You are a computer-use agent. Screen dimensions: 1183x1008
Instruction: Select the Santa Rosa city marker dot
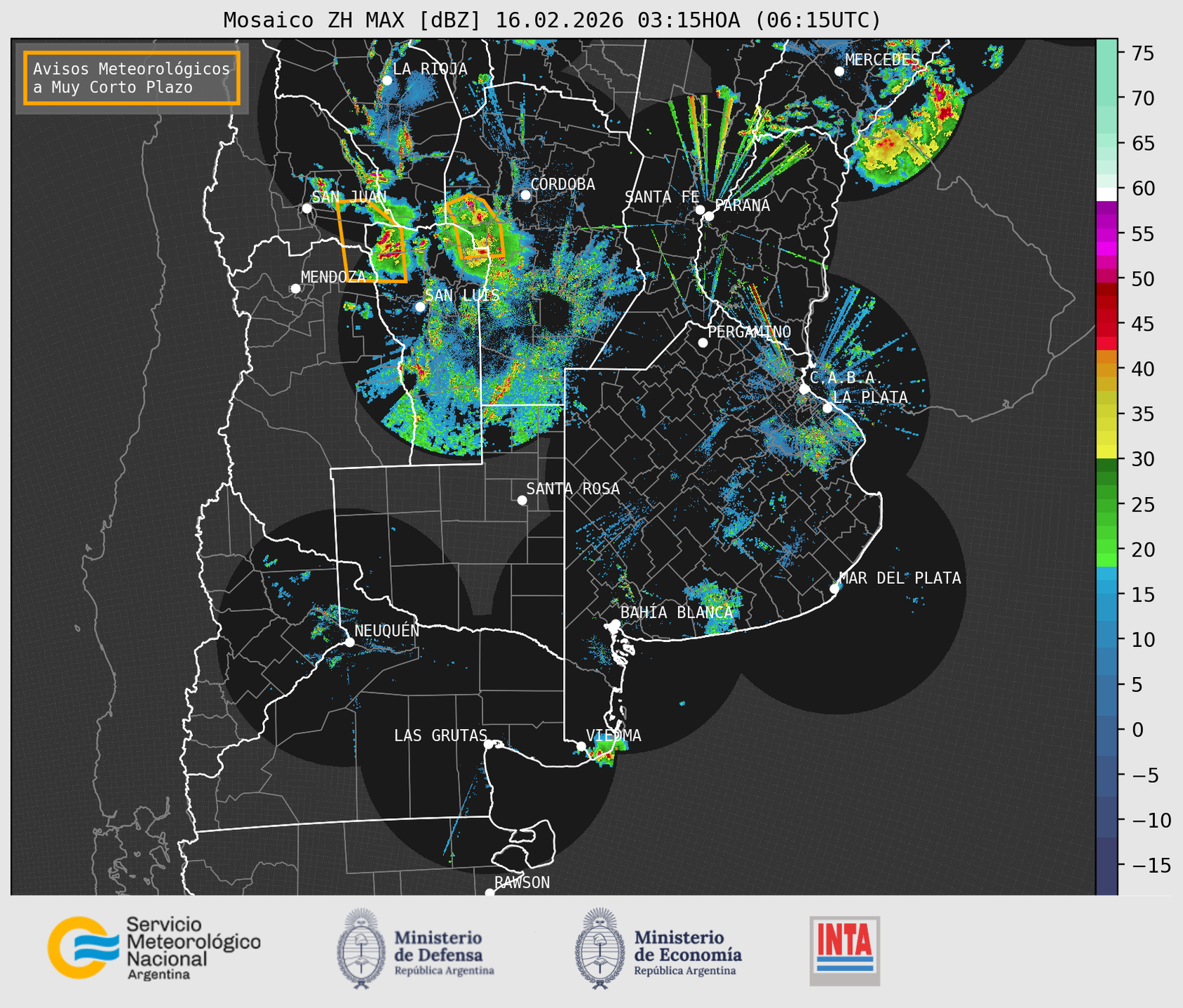click(522, 500)
